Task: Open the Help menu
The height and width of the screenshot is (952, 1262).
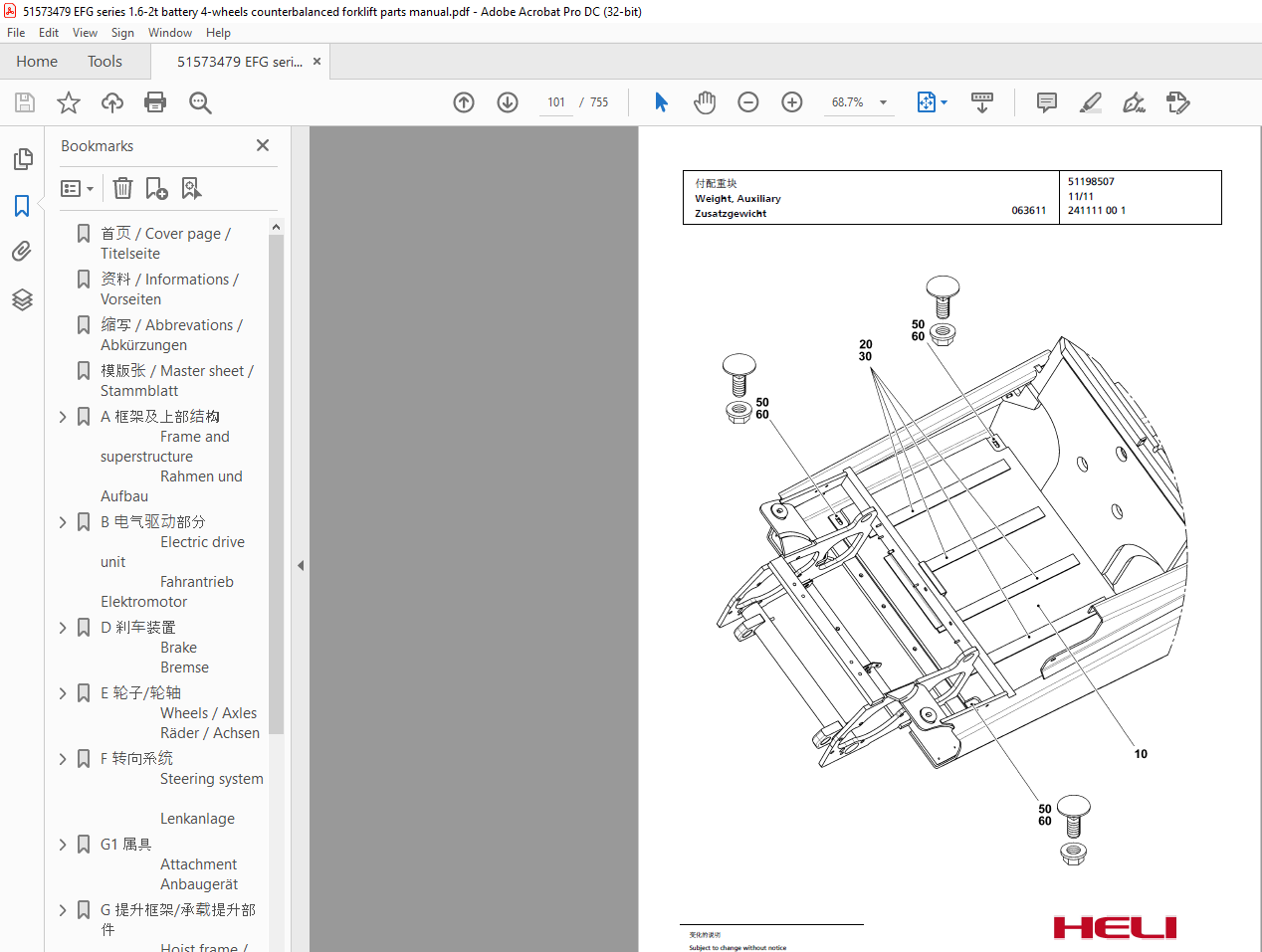Action: coord(218,33)
